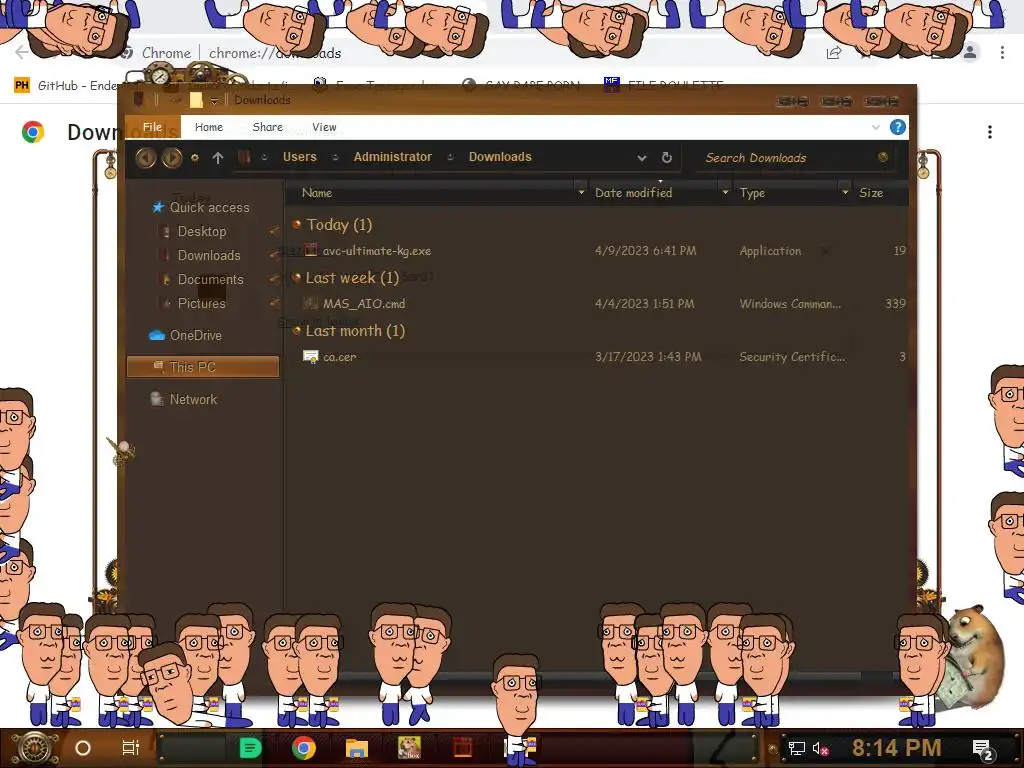Expand the ribbon with the chevron

876,127
